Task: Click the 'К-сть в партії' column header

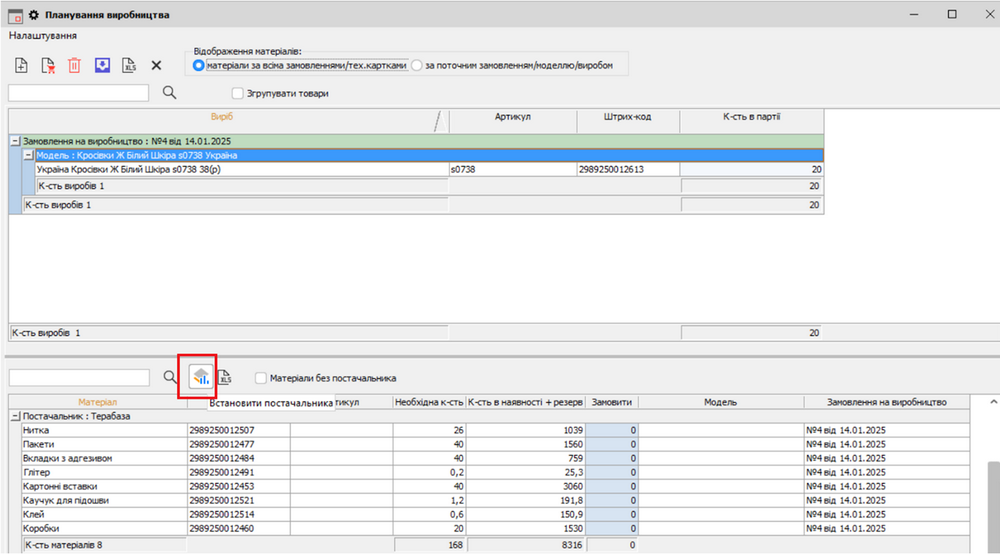Action: tap(751, 117)
